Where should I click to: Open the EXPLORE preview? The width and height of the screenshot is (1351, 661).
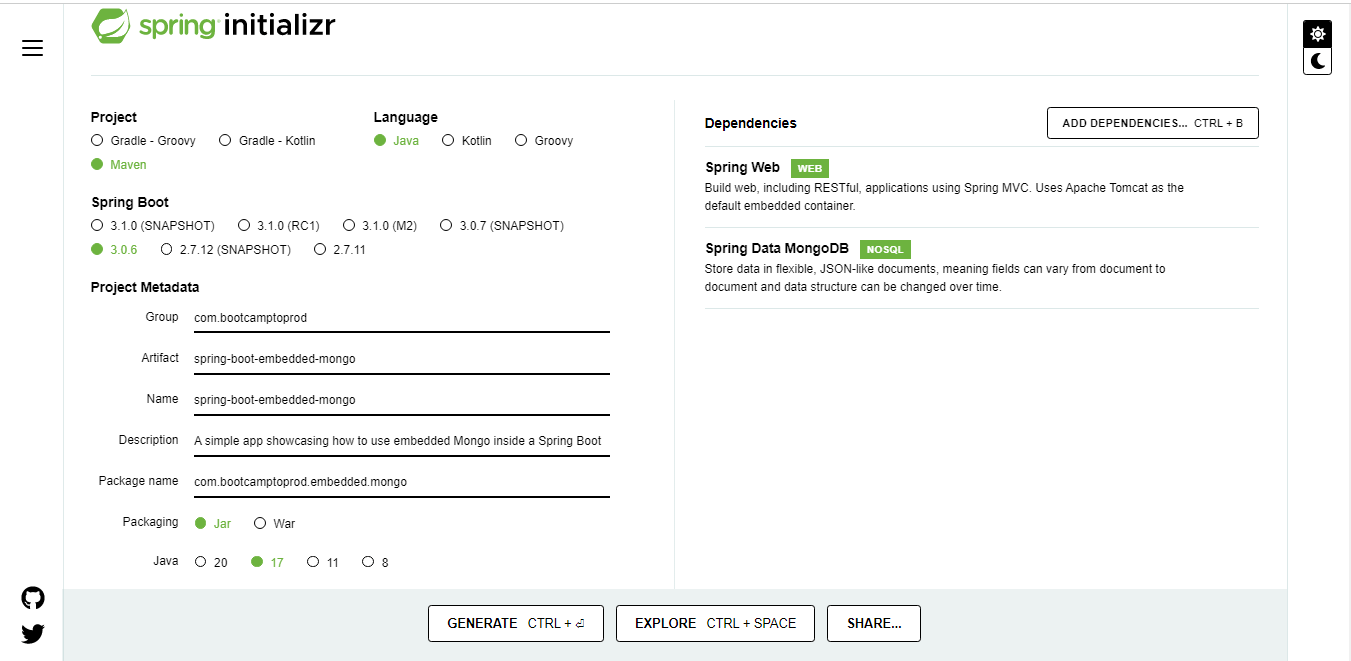(x=714, y=623)
